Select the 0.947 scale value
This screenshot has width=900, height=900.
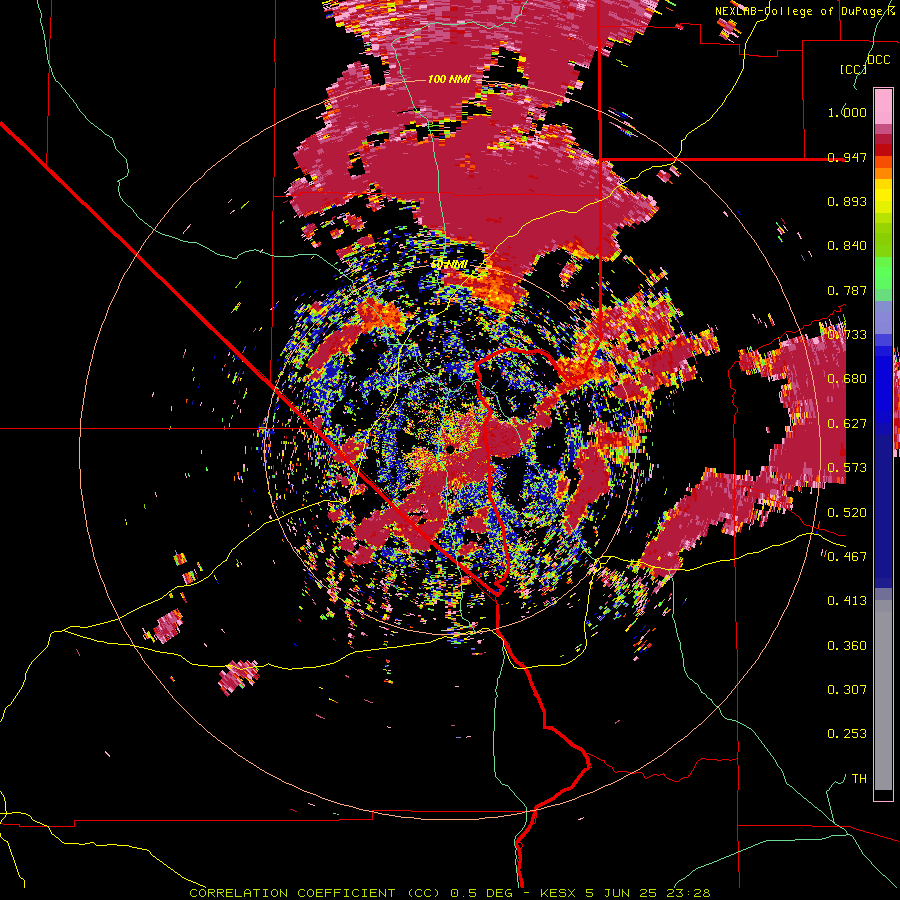(847, 157)
